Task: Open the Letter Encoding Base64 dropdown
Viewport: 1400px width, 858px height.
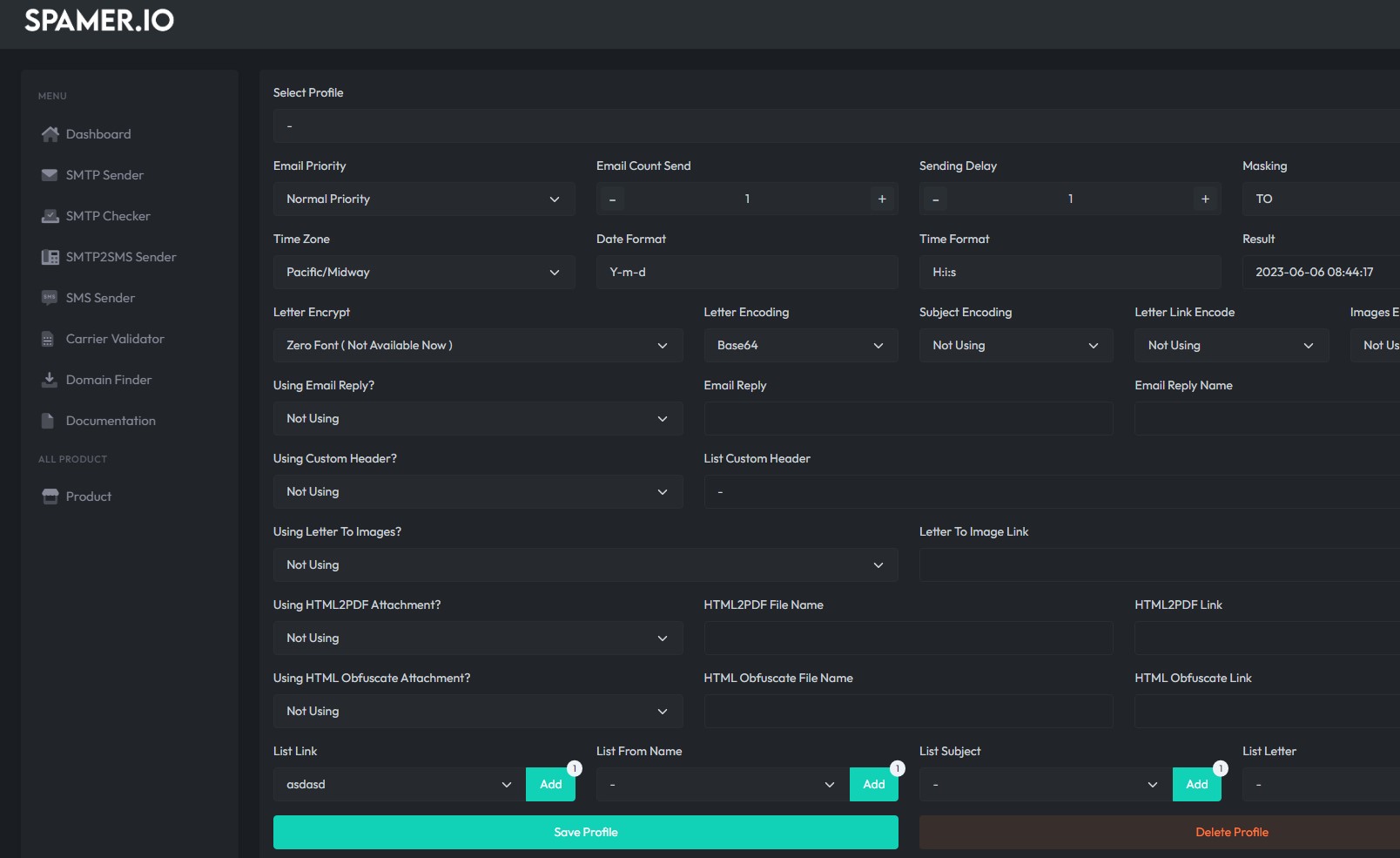Action: tap(799, 346)
